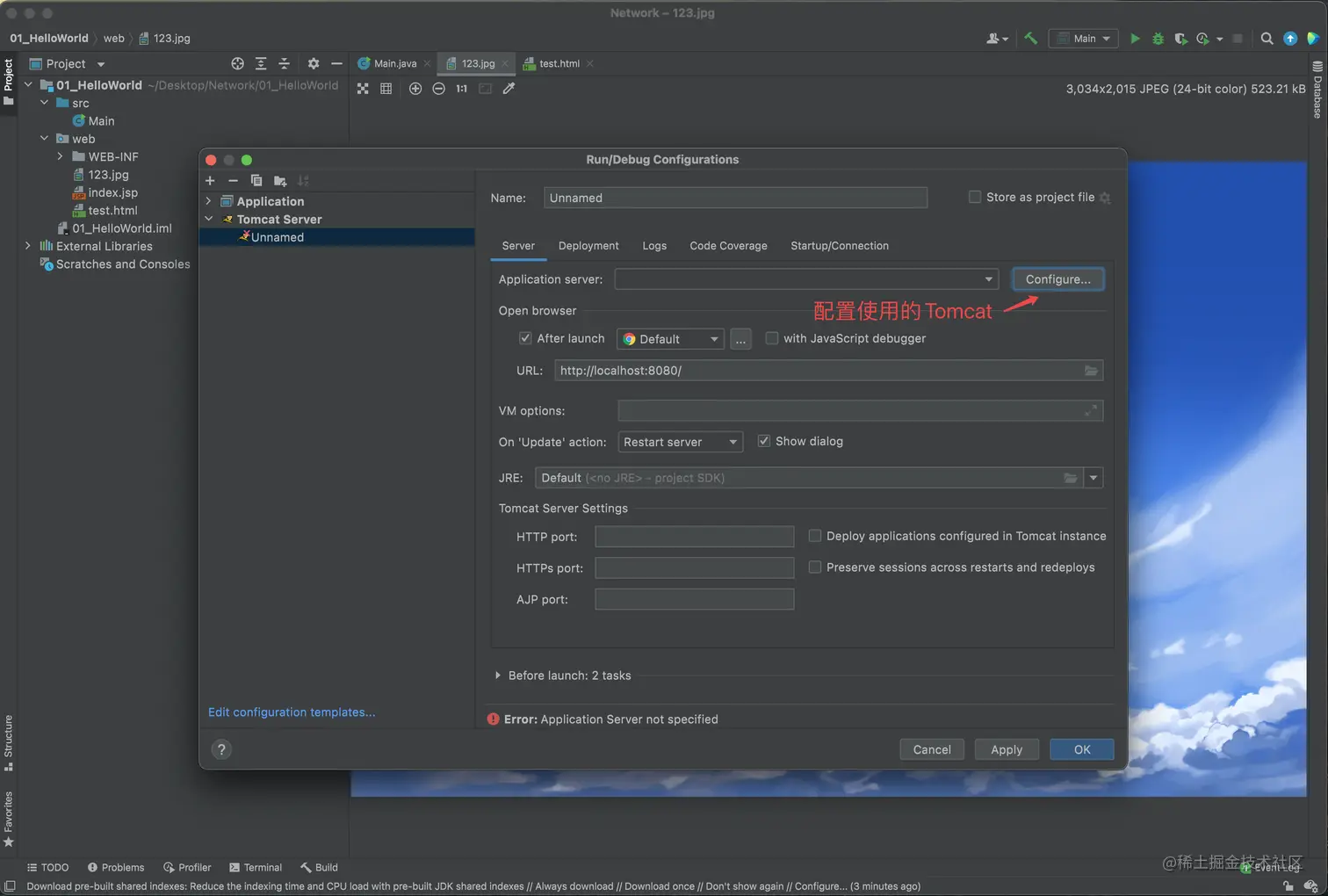Screen dimensions: 1328x896
Task: Open the JRE dropdown arrow
Action: (x=1093, y=478)
